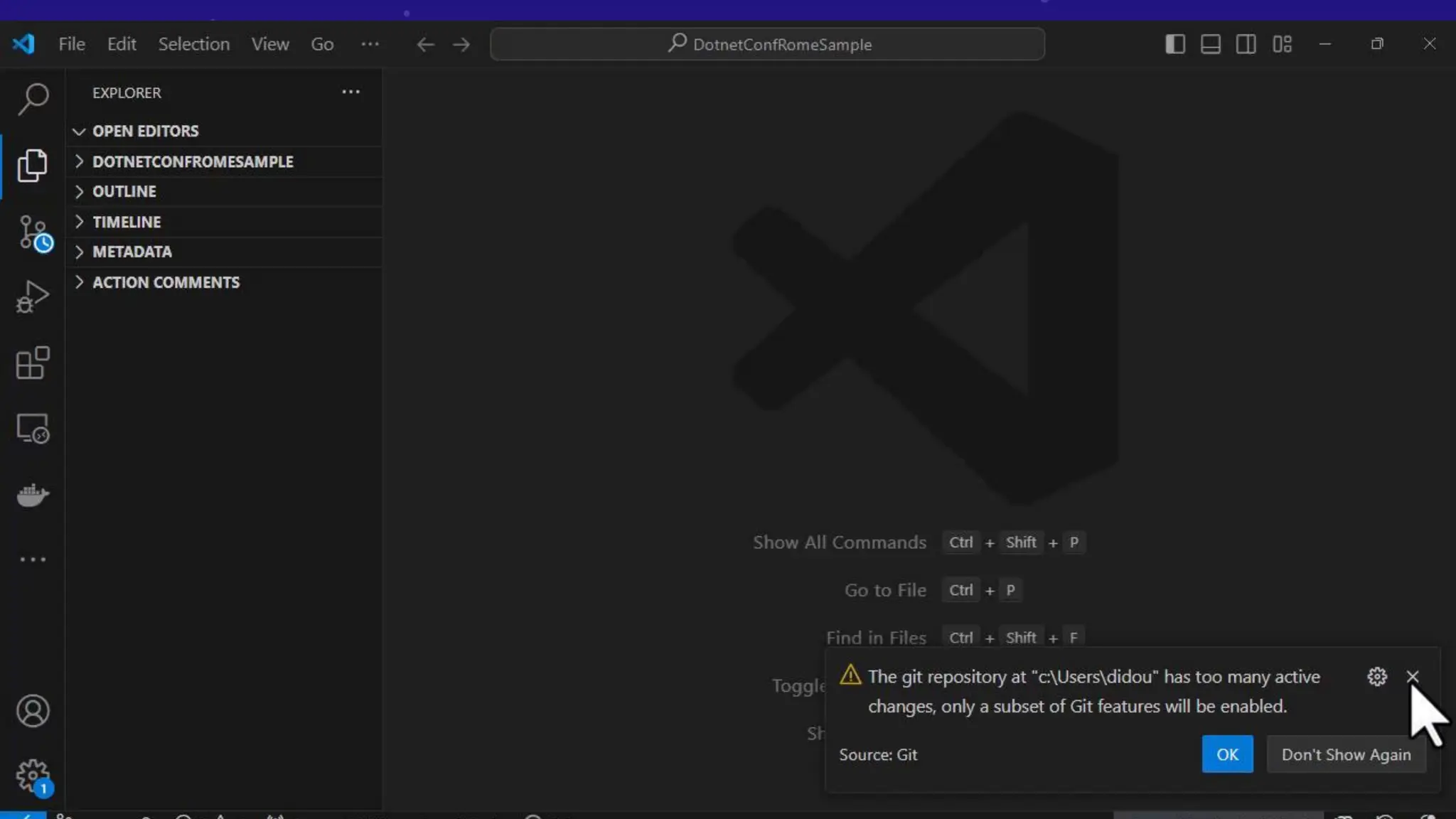Open the Remote Explorer view
The image size is (1456, 819).
pos(33,429)
